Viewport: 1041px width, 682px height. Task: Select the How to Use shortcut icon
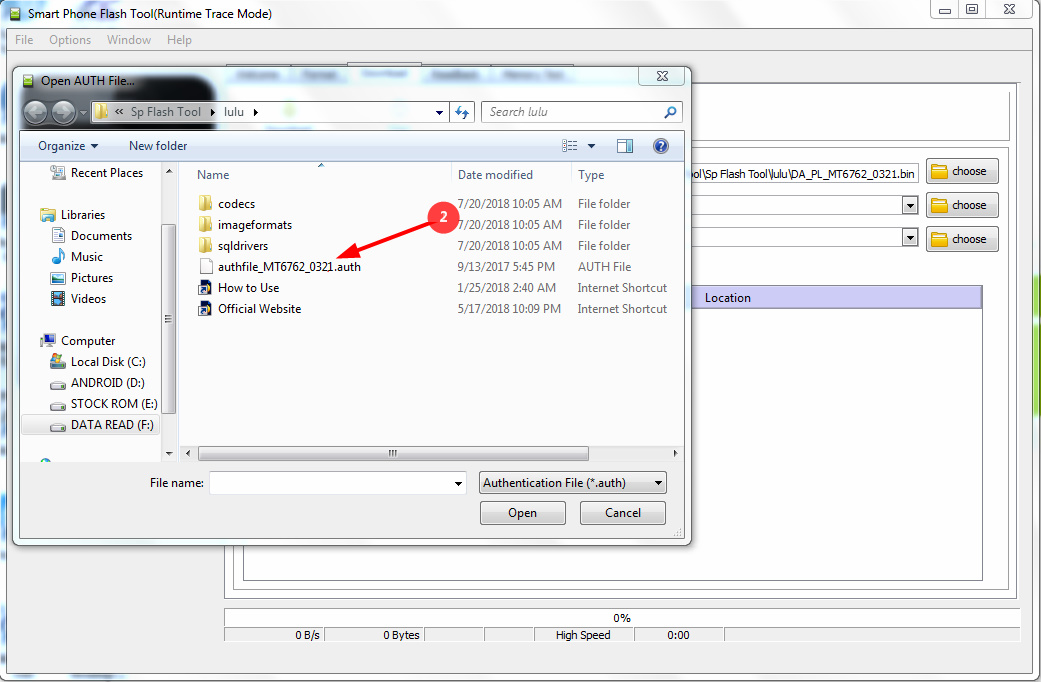[x=206, y=288]
